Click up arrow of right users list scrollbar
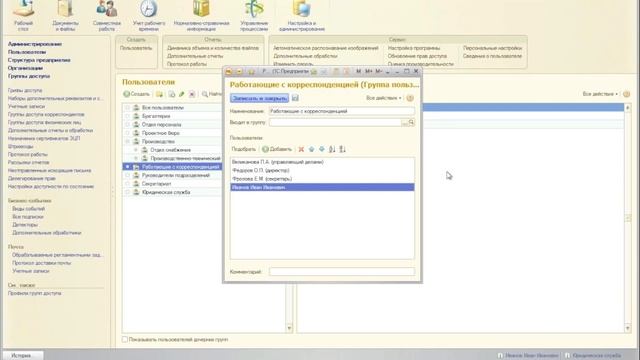Screen dimensions: 640x360 coord(628,108)
